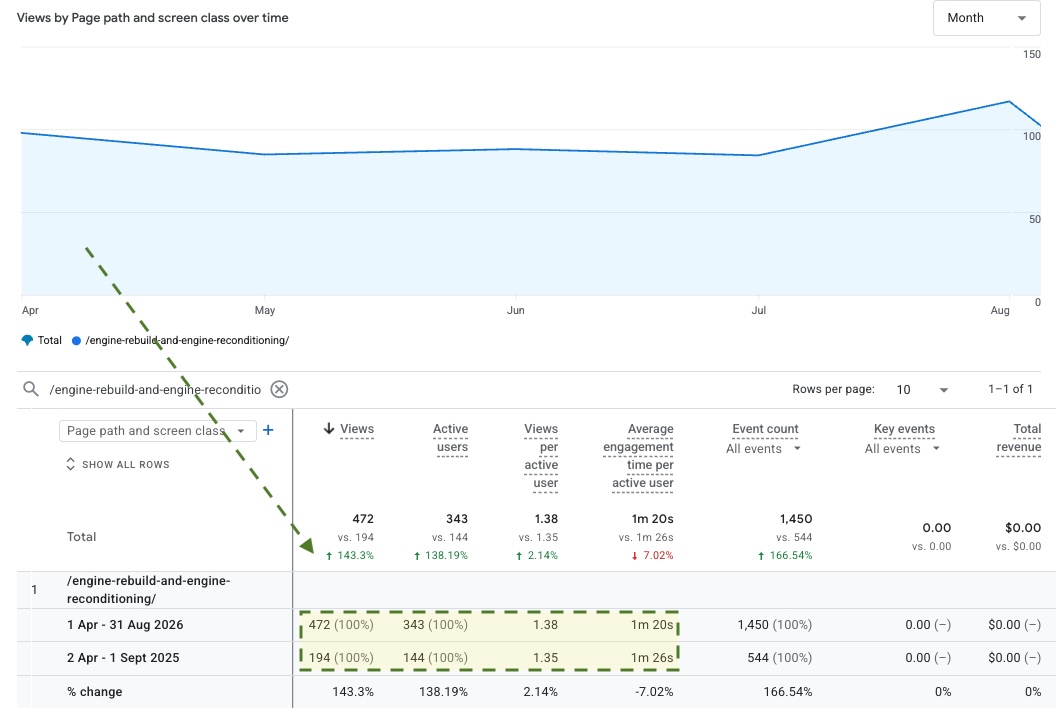
Task: Click the 143.3% views increase indicator
Action: [x=350, y=555]
